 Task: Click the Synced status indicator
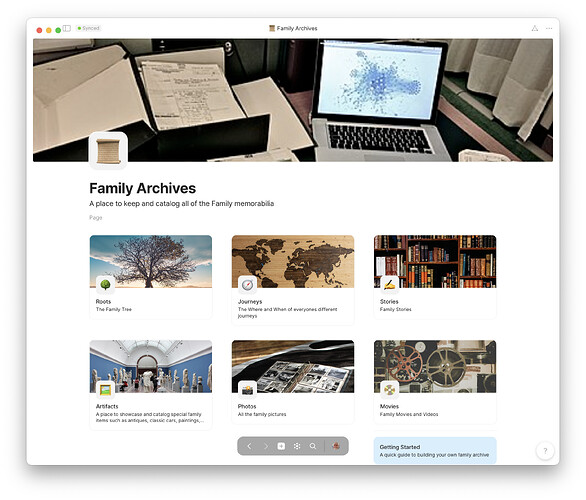click(89, 28)
